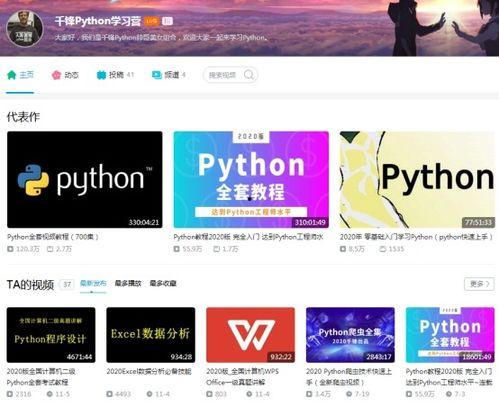The width and height of the screenshot is (499, 407).
Task: Click the 2020版全国计算机二级 video title link
Action: tap(41, 377)
